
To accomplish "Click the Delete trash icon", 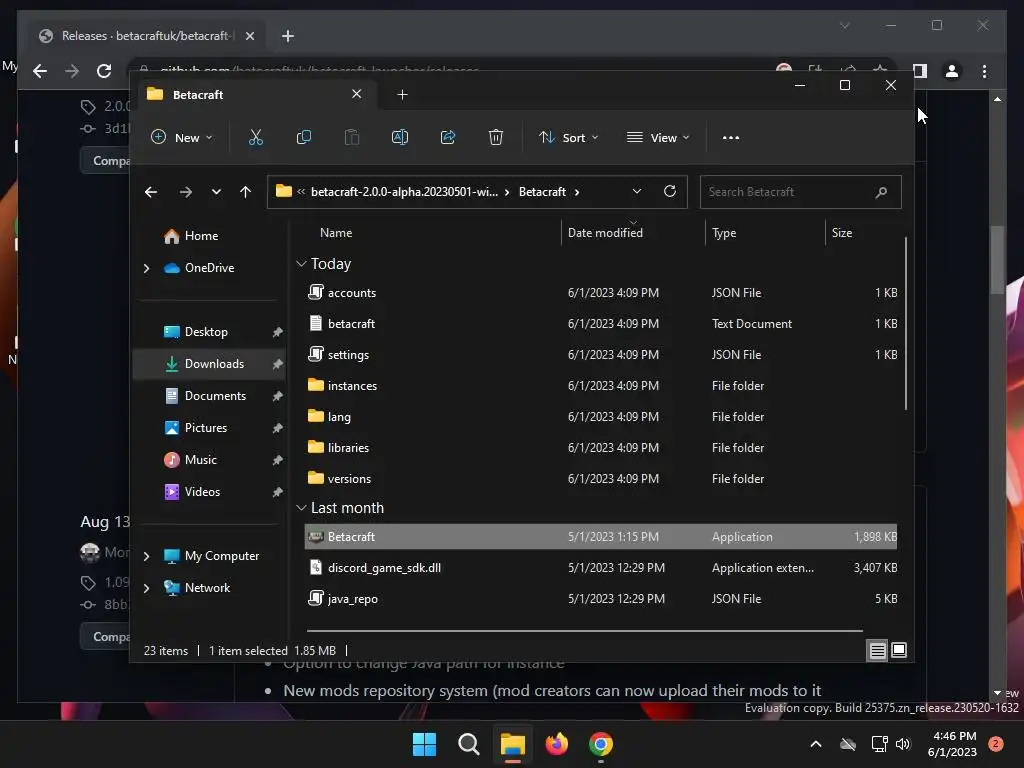I will tap(496, 137).
